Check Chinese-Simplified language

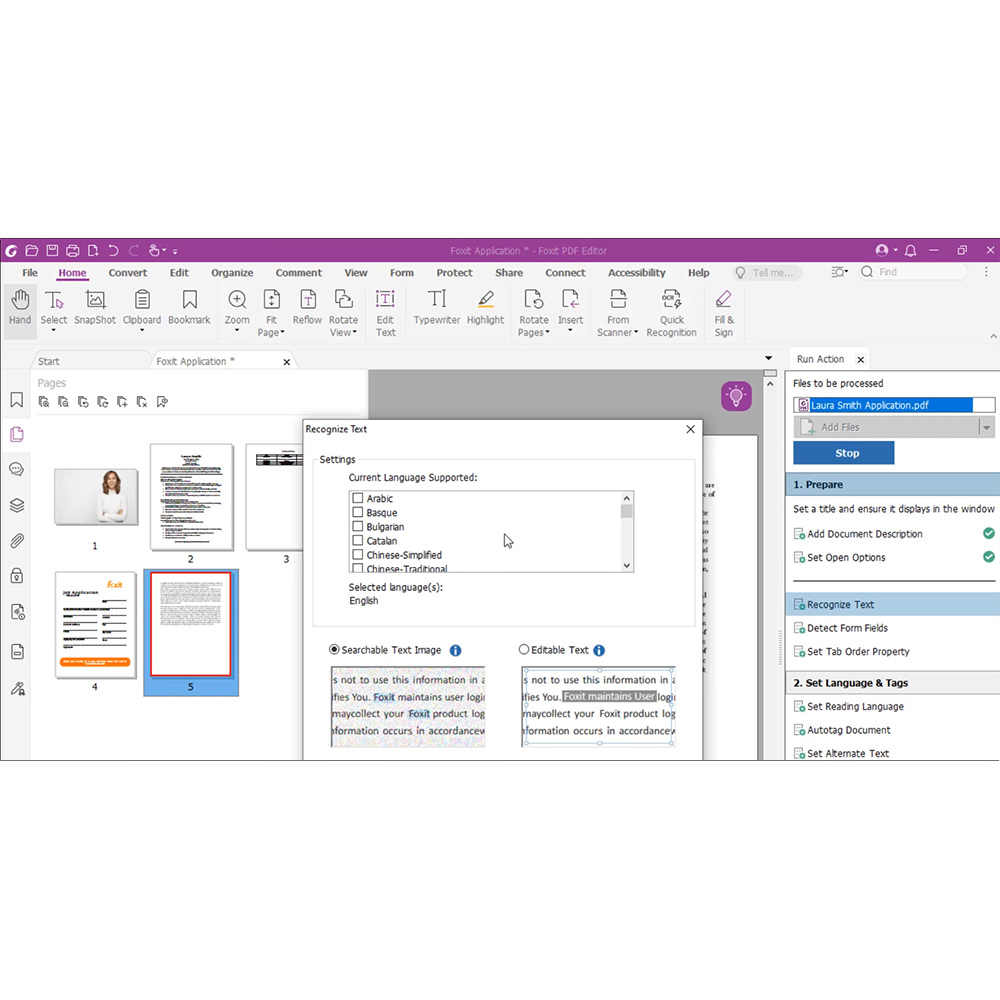click(358, 554)
